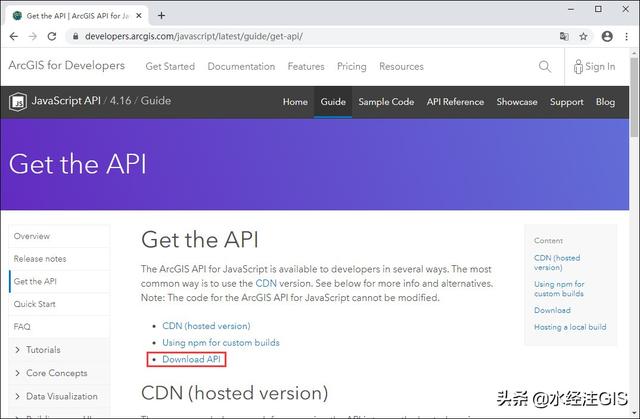Open Chrome three-dot menu
Image resolution: width=640 pixels, height=419 pixels.
click(x=627, y=36)
